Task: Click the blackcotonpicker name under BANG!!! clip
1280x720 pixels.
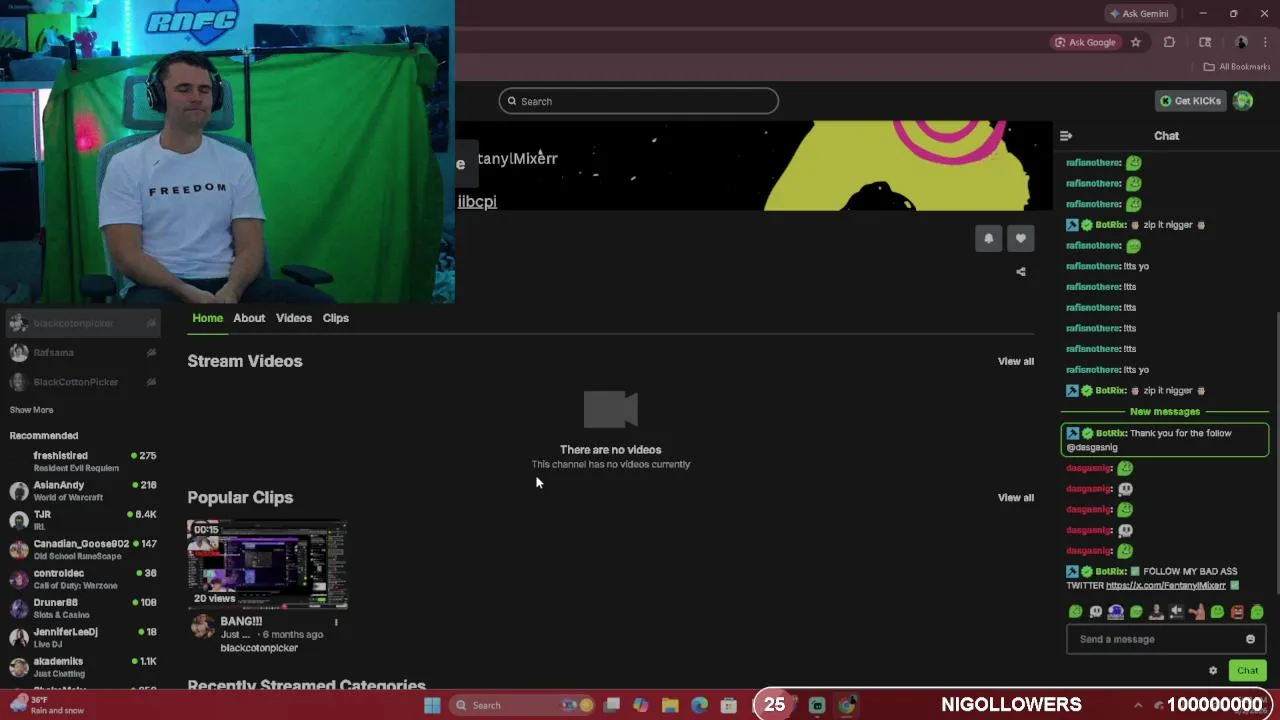Action: coord(259,648)
